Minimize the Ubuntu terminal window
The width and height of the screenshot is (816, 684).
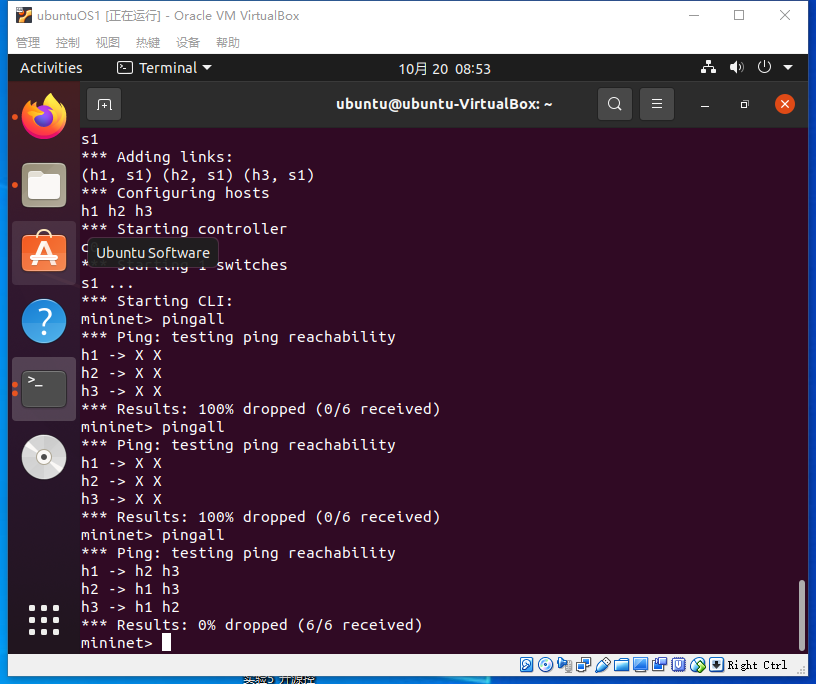click(x=705, y=105)
